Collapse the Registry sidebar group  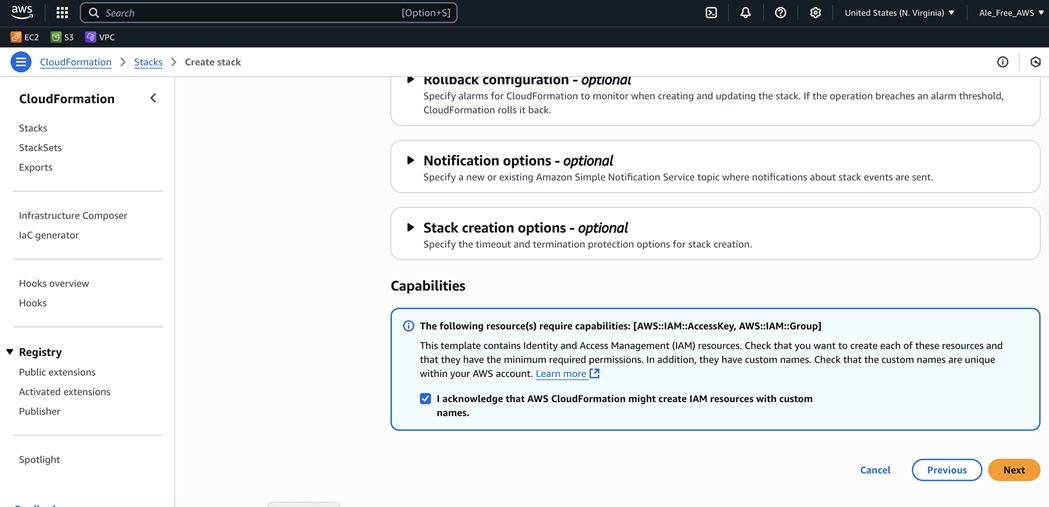click(x=9, y=352)
